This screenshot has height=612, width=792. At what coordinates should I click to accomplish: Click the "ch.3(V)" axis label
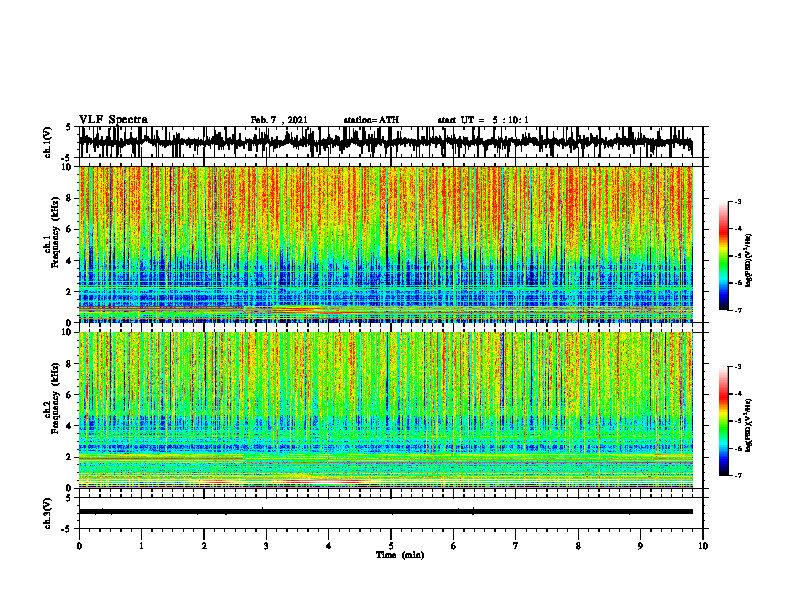pyautogui.click(x=48, y=514)
